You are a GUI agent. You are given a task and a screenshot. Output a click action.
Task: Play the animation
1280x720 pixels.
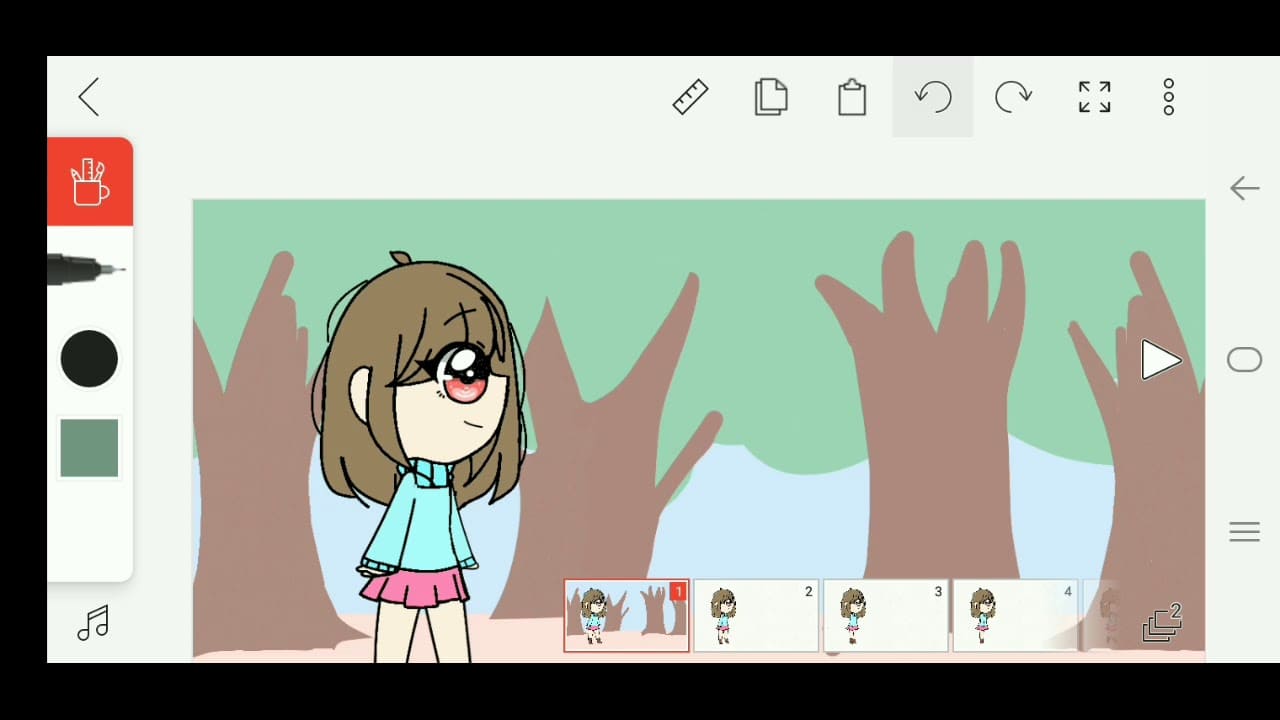click(1160, 360)
